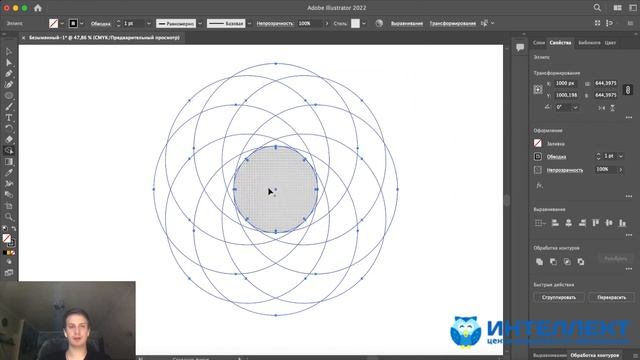Open stroke weight dropdown in Properties panel
The width and height of the screenshot is (640, 360).
click(621, 156)
